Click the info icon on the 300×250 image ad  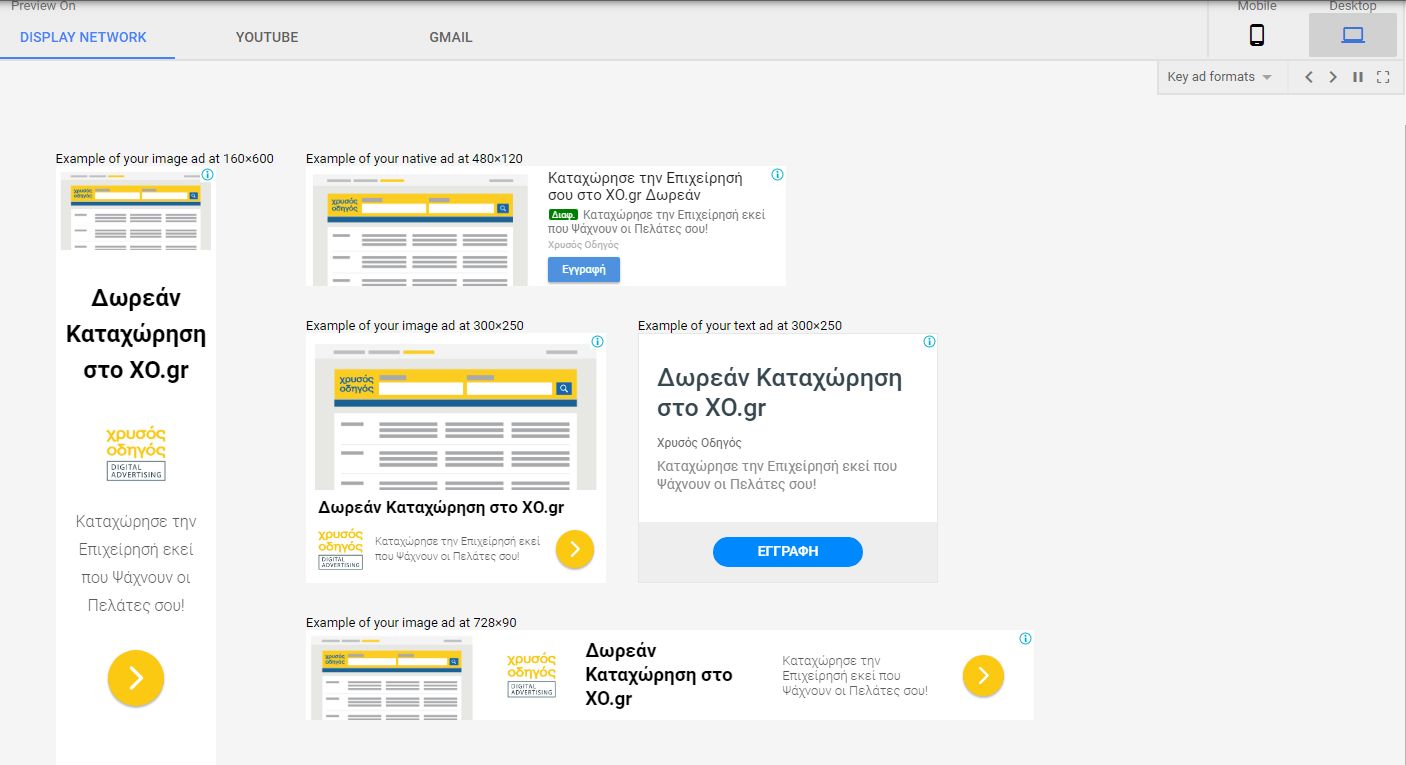pyautogui.click(x=598, y=341)
